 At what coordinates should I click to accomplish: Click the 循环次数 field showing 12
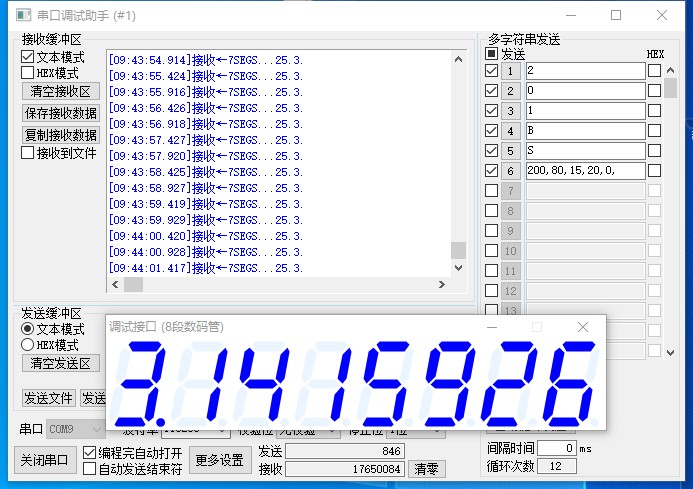[556, 466]
